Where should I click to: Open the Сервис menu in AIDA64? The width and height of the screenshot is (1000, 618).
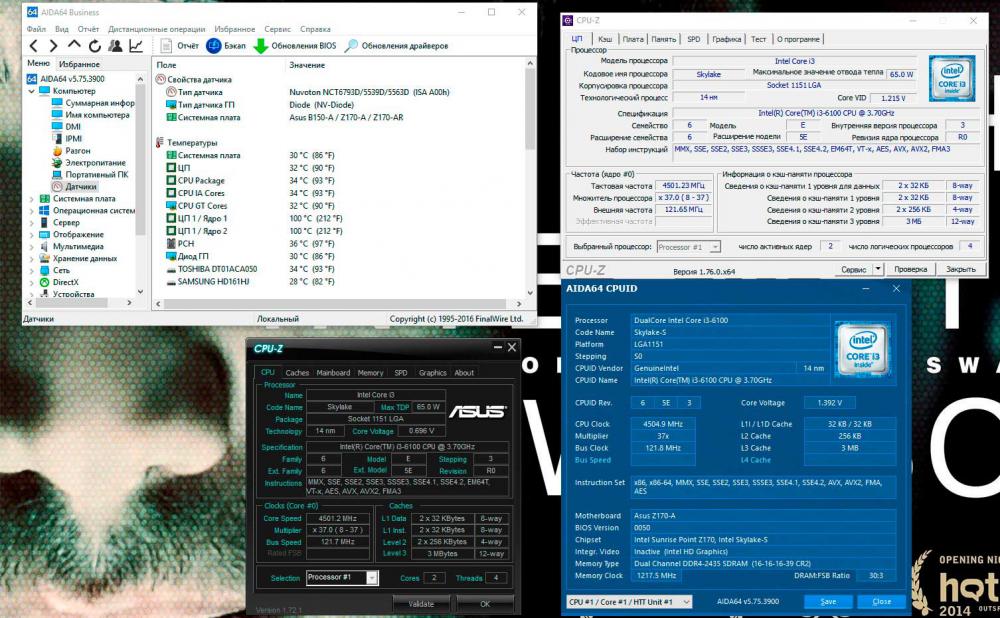coord(277,28)
